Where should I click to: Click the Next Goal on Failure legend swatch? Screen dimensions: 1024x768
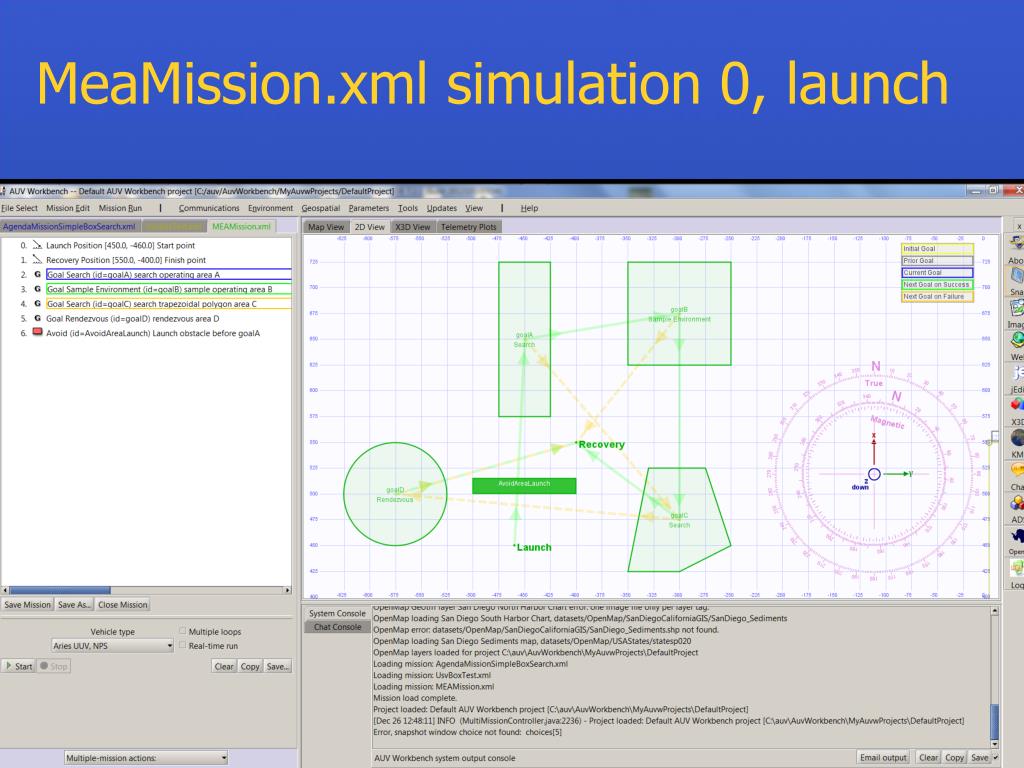coord(936,296)
